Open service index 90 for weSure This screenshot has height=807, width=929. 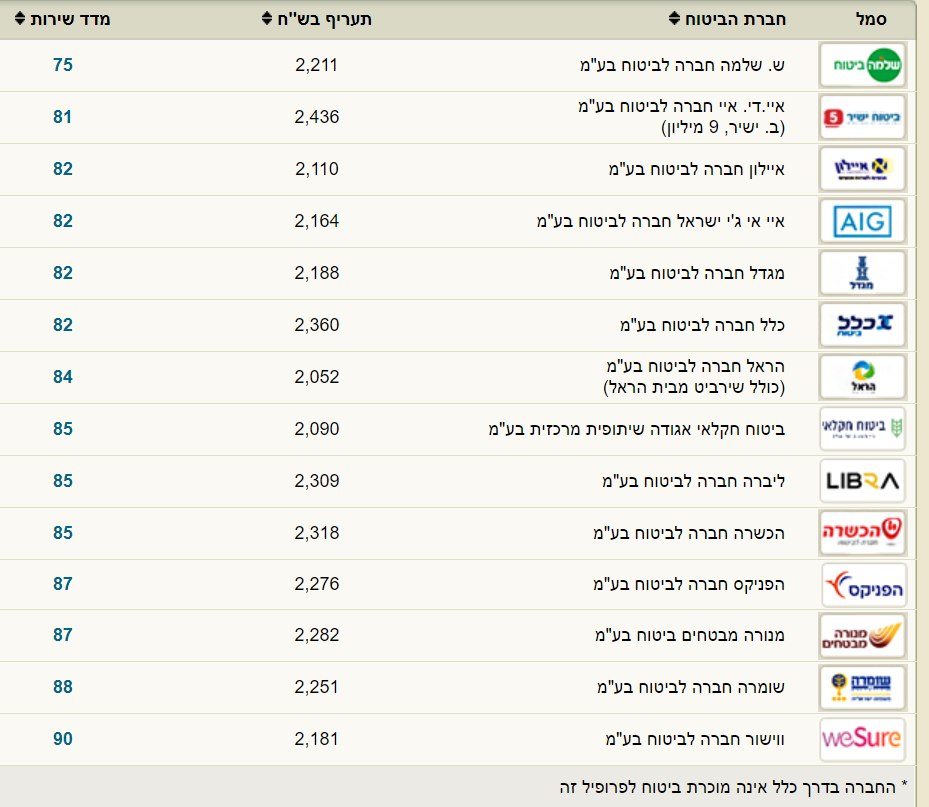pyautogui.click(x=63, y=739)
